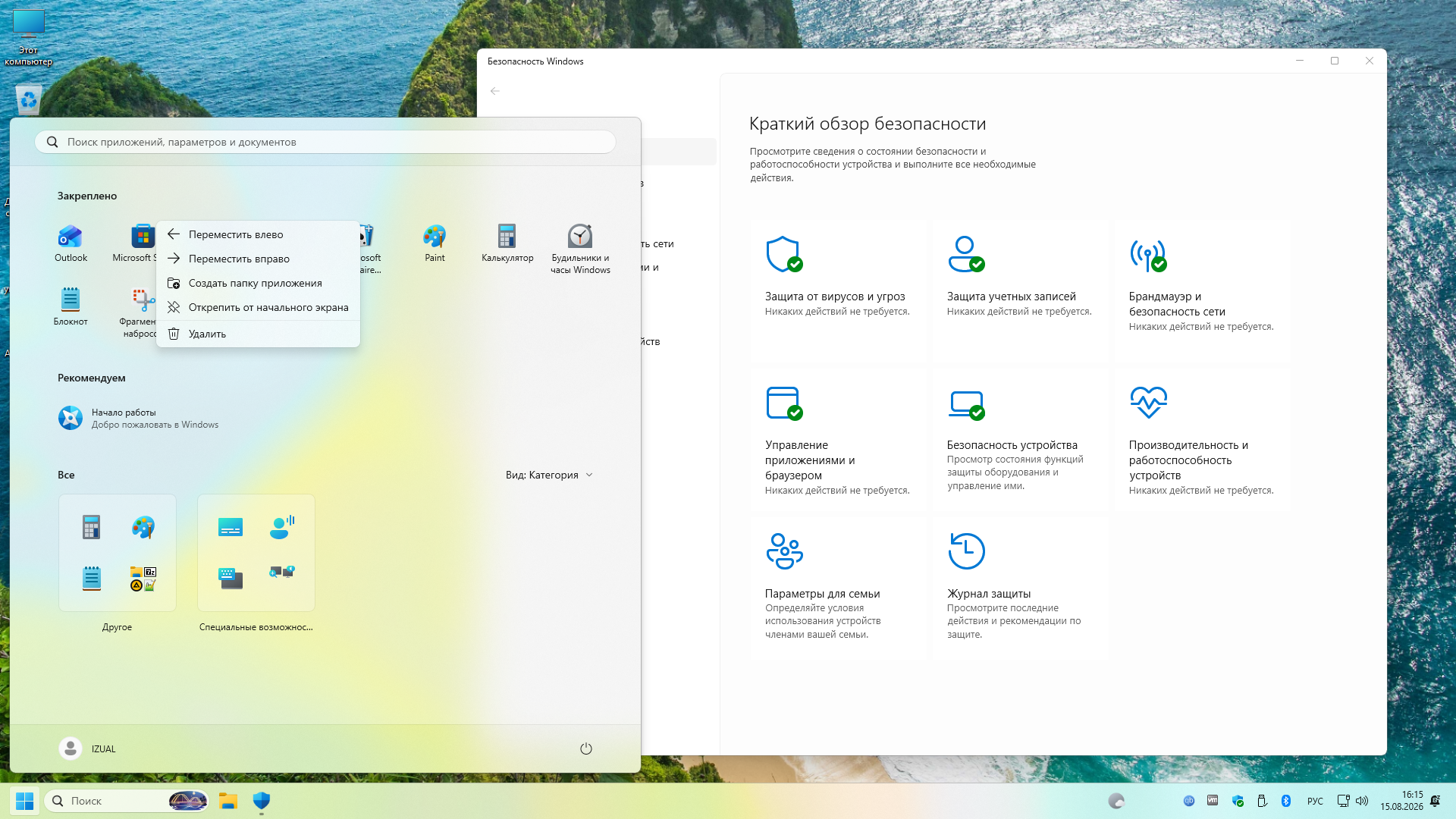The height and width of the screenshot is (819, 1456).
Task: Open pinned Будильники и часы Windows
Action: (x=580, y=249)
